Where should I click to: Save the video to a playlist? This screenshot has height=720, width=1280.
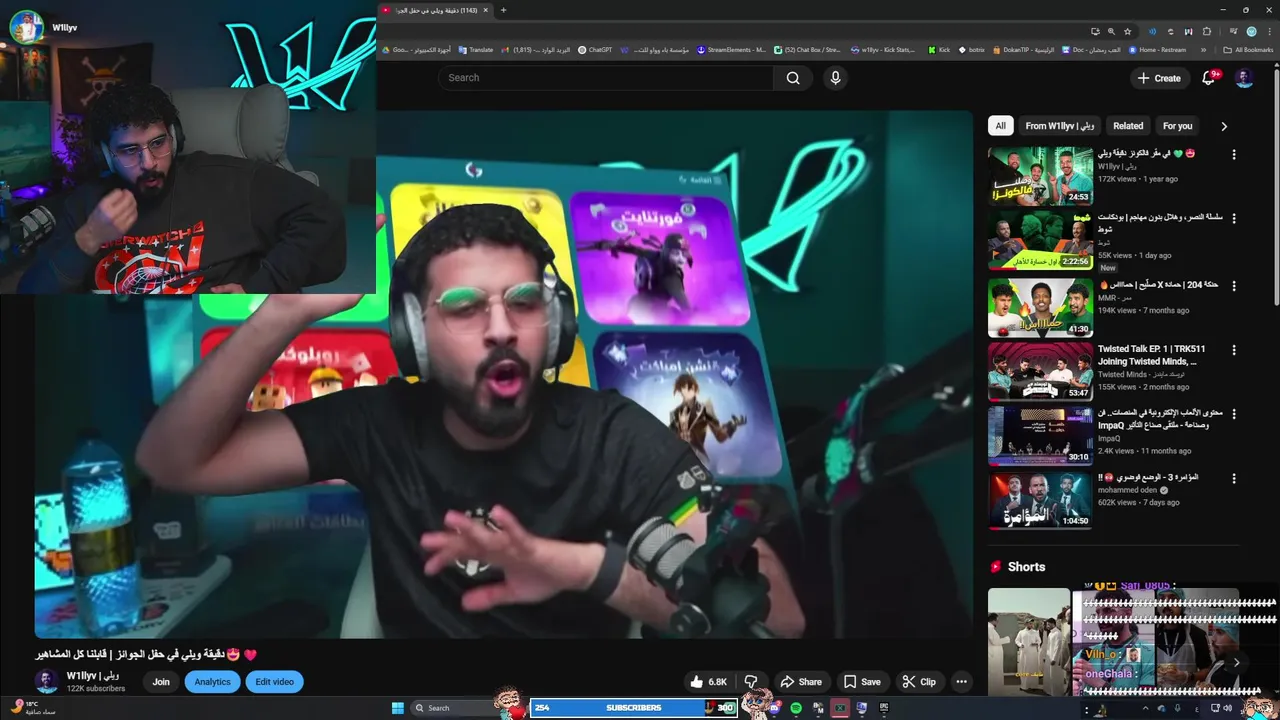[x=862, y=682]
